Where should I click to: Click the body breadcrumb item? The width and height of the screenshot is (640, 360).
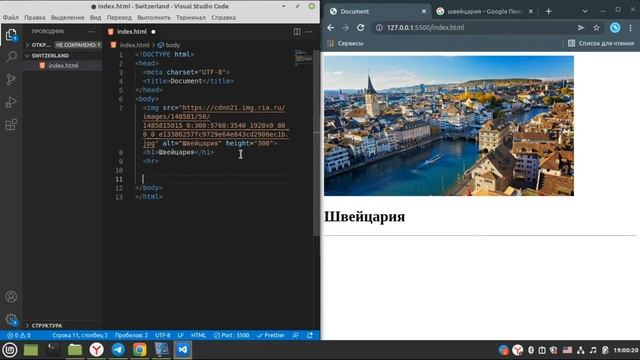[x=169, y=45]
